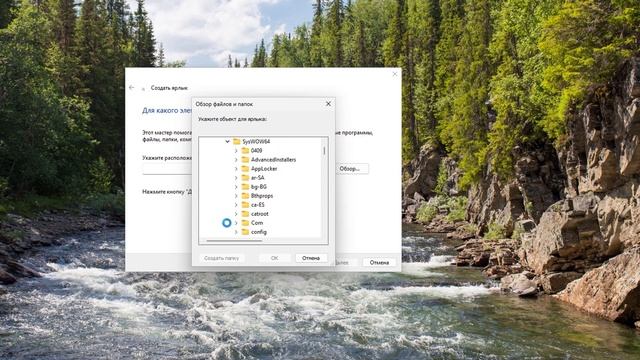Go back with the wizard arrow icon
640x360 pixels.
pos(131,87)
